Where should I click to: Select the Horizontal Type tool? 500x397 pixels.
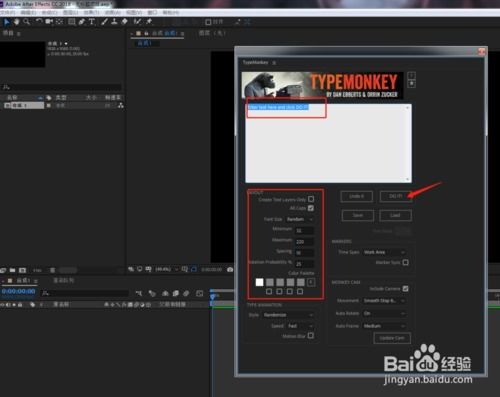click(x=92, y=22)
